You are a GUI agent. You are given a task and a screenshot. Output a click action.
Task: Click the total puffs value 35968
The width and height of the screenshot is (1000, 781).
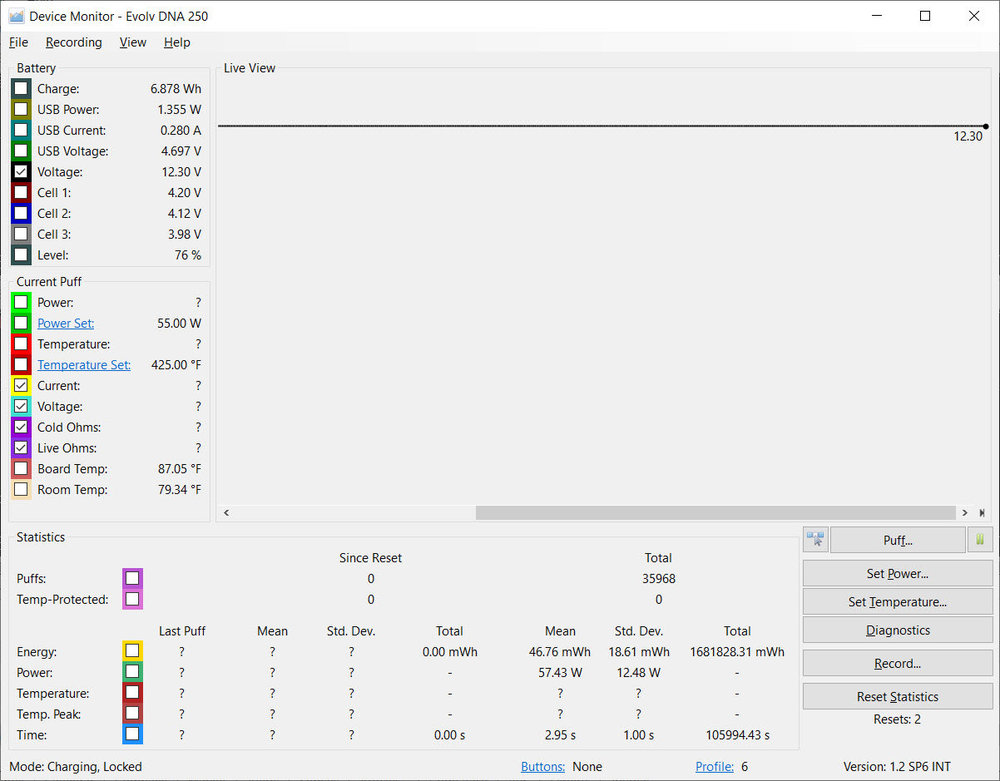659,578
